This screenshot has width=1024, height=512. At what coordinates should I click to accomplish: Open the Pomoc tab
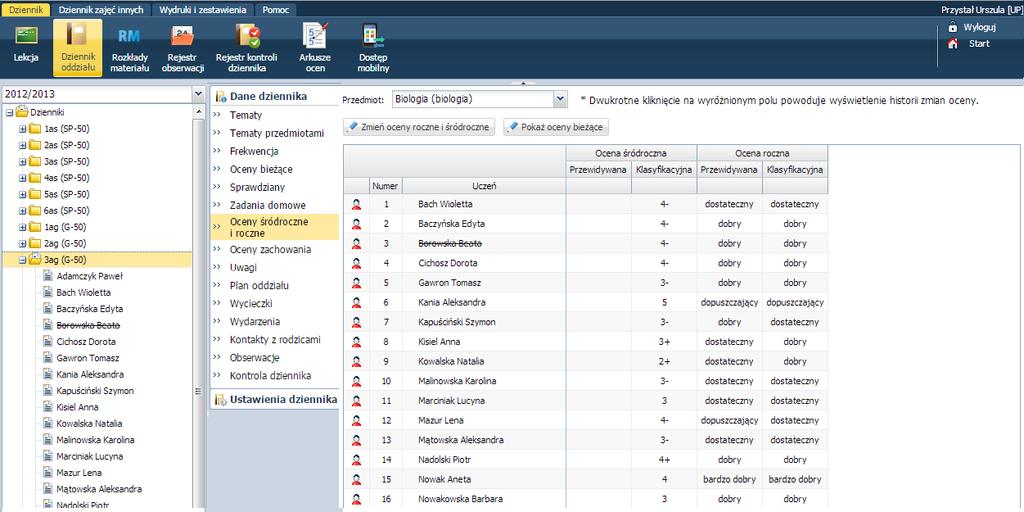[x=276, y=10]
